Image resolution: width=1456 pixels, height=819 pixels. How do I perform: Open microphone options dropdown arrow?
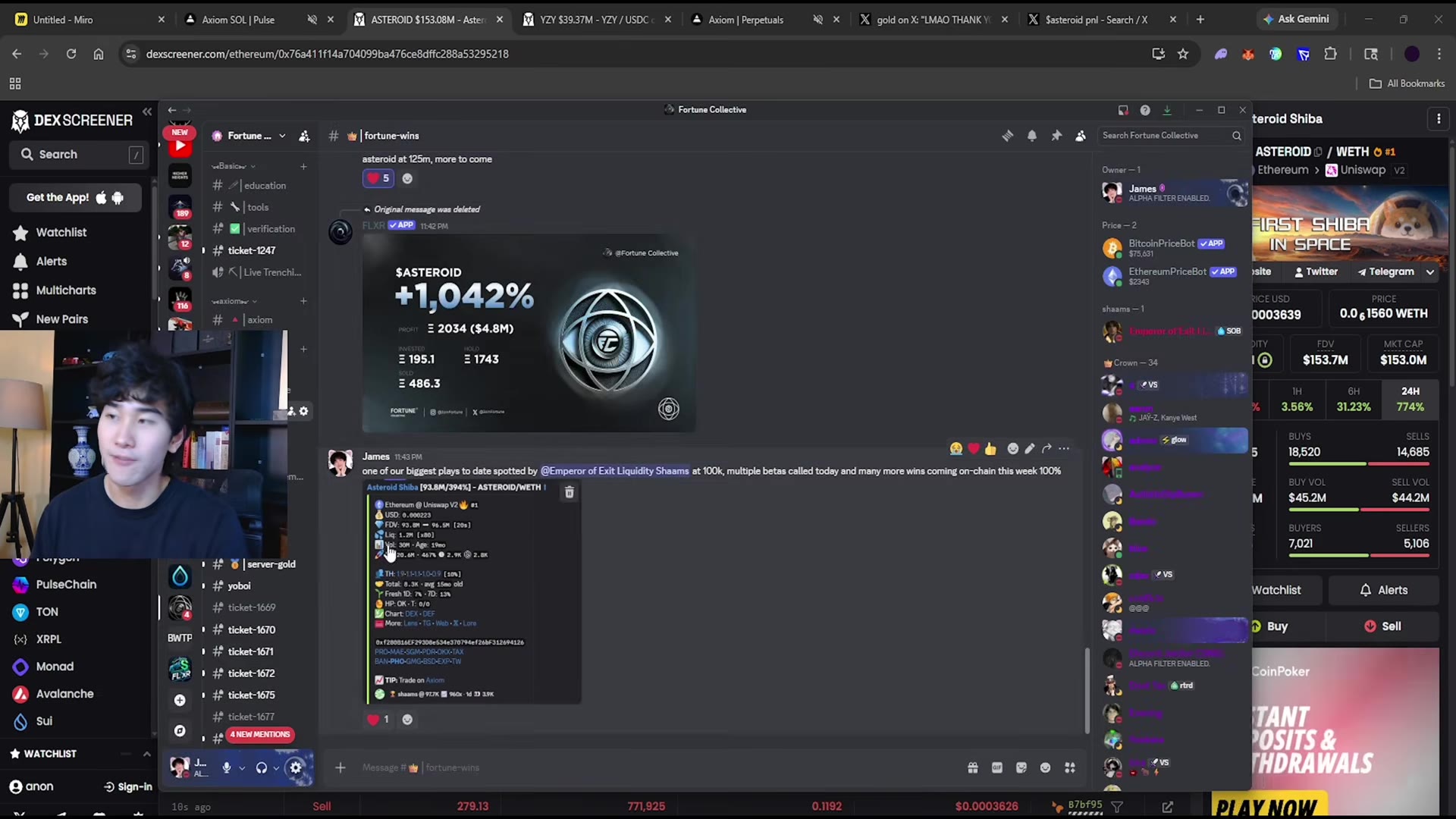pos(242,768)
